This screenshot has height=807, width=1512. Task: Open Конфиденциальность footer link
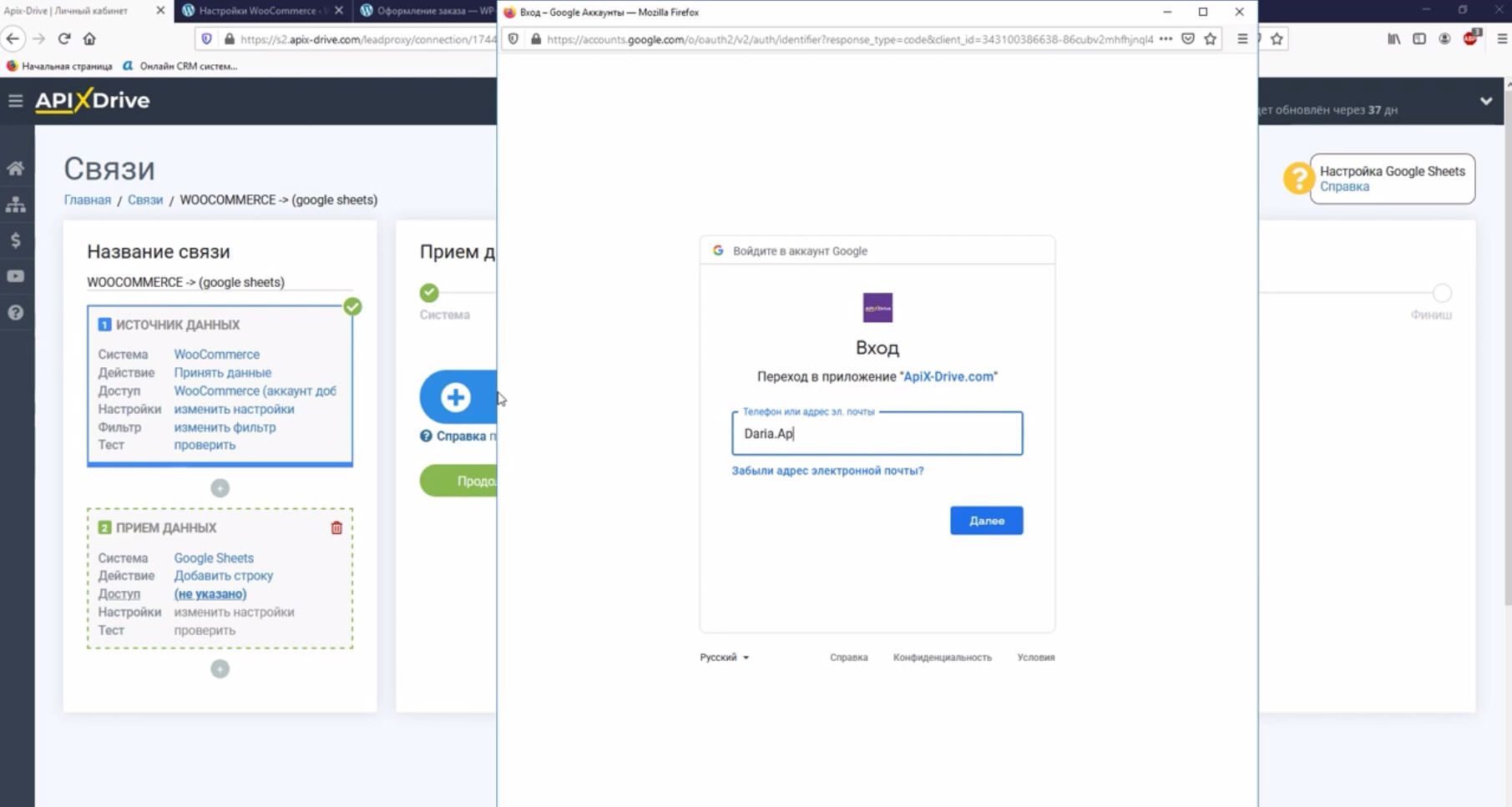[x=942, y=658]
